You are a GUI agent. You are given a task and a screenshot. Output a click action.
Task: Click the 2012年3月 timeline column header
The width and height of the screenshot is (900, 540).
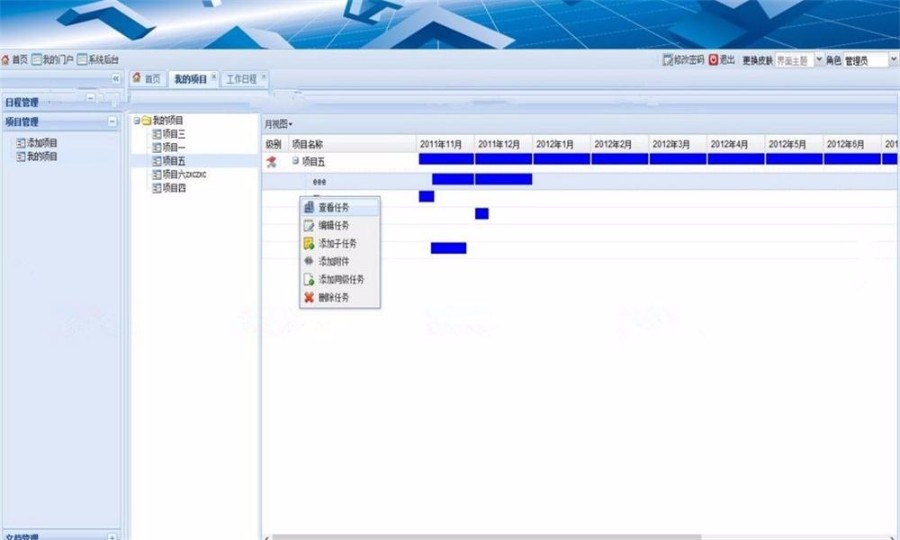(x=678, y=145)
